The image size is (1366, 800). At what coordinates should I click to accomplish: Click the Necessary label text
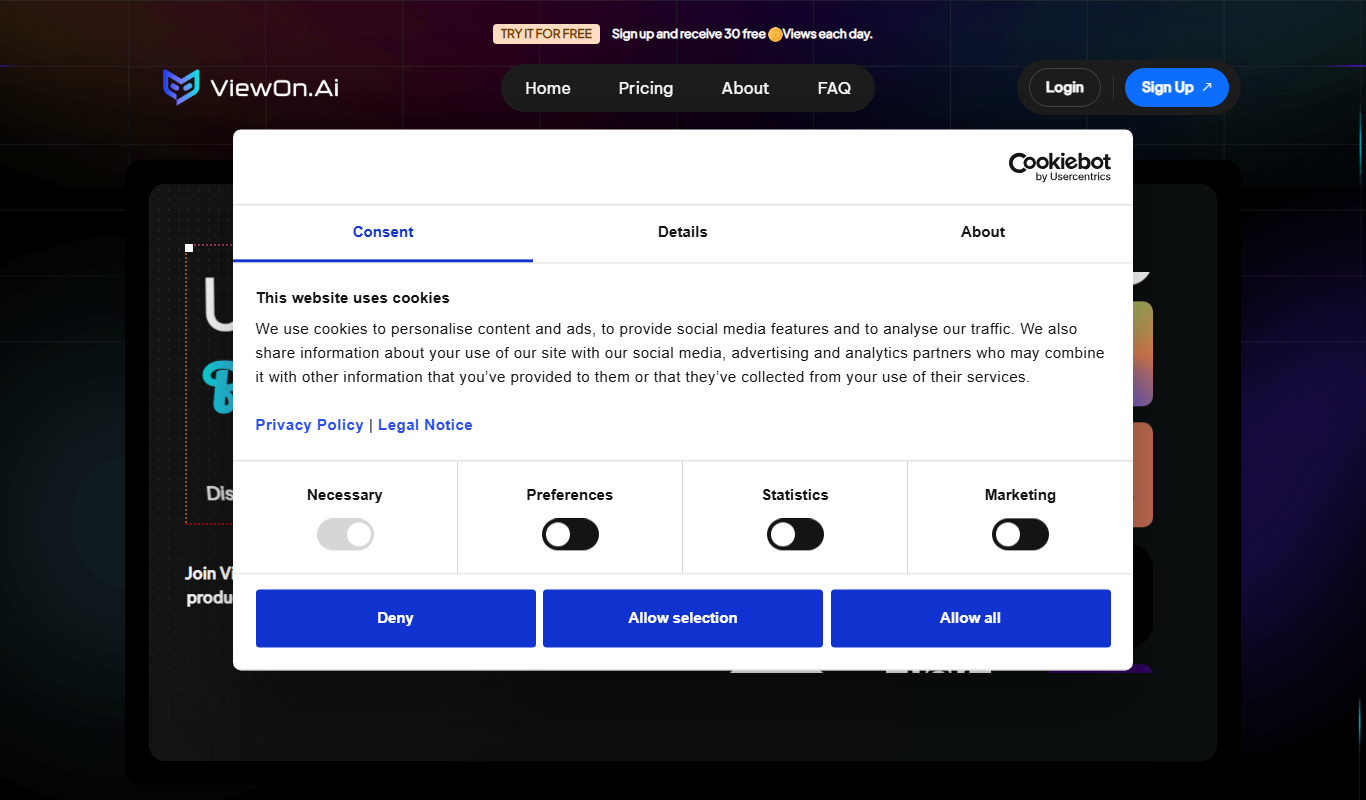[x=345, y=495]
